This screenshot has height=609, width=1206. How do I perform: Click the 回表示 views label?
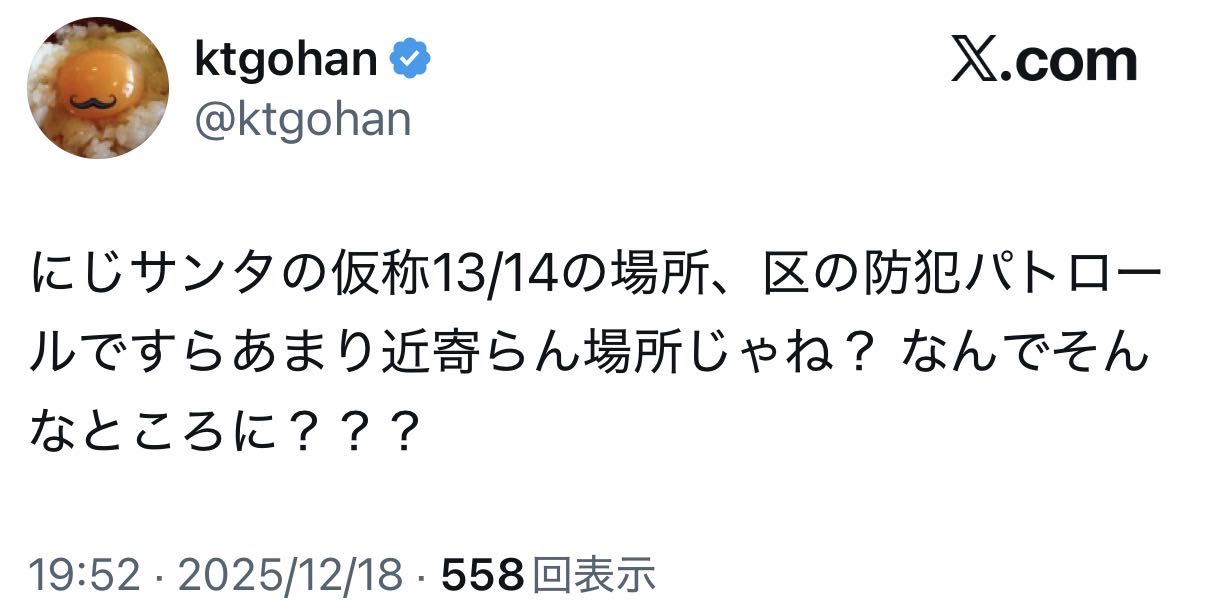(594, 575)
